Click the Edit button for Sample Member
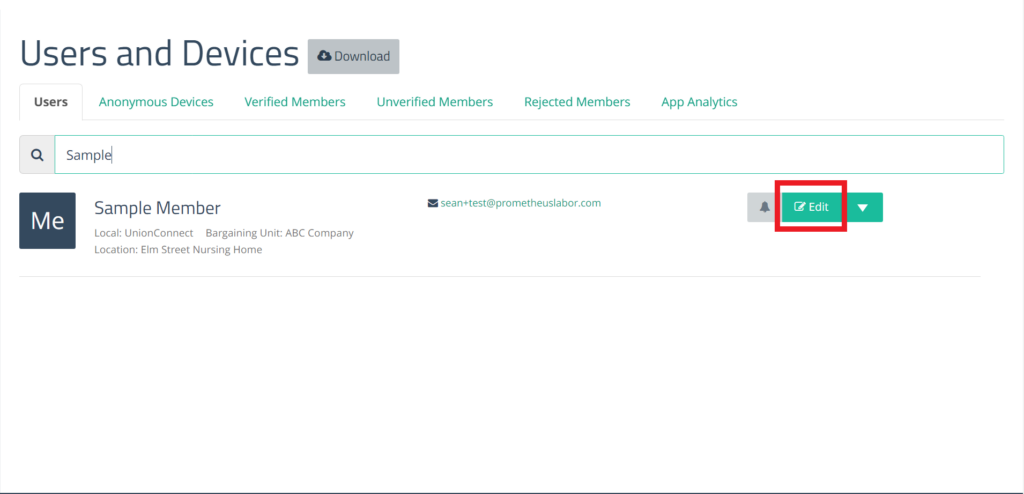The height and width of the screenshot is (494, 1024). (x=811, y=207)
